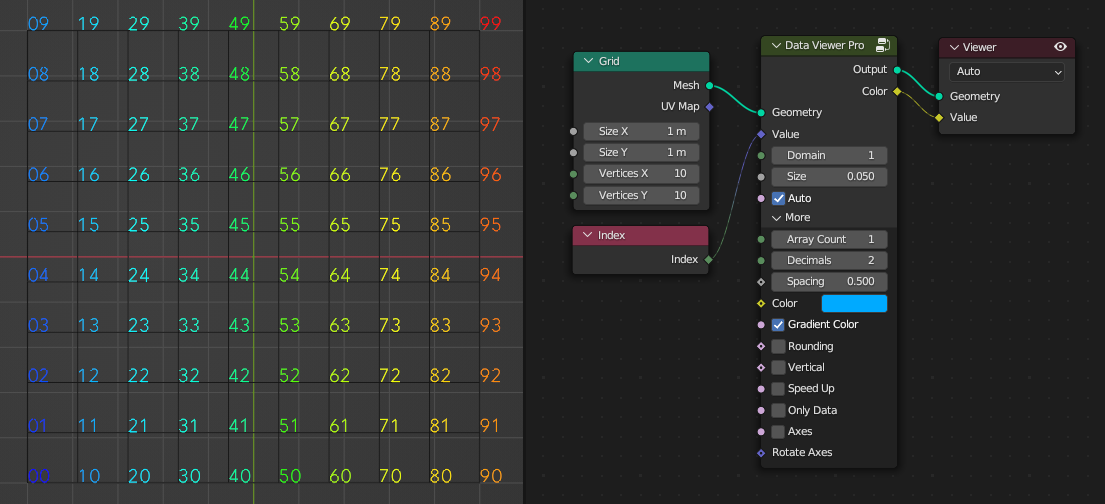Select the Grid node header
Image resolution: width=1105 pixels, height=504 pixels.
click(x=641, y=61)
